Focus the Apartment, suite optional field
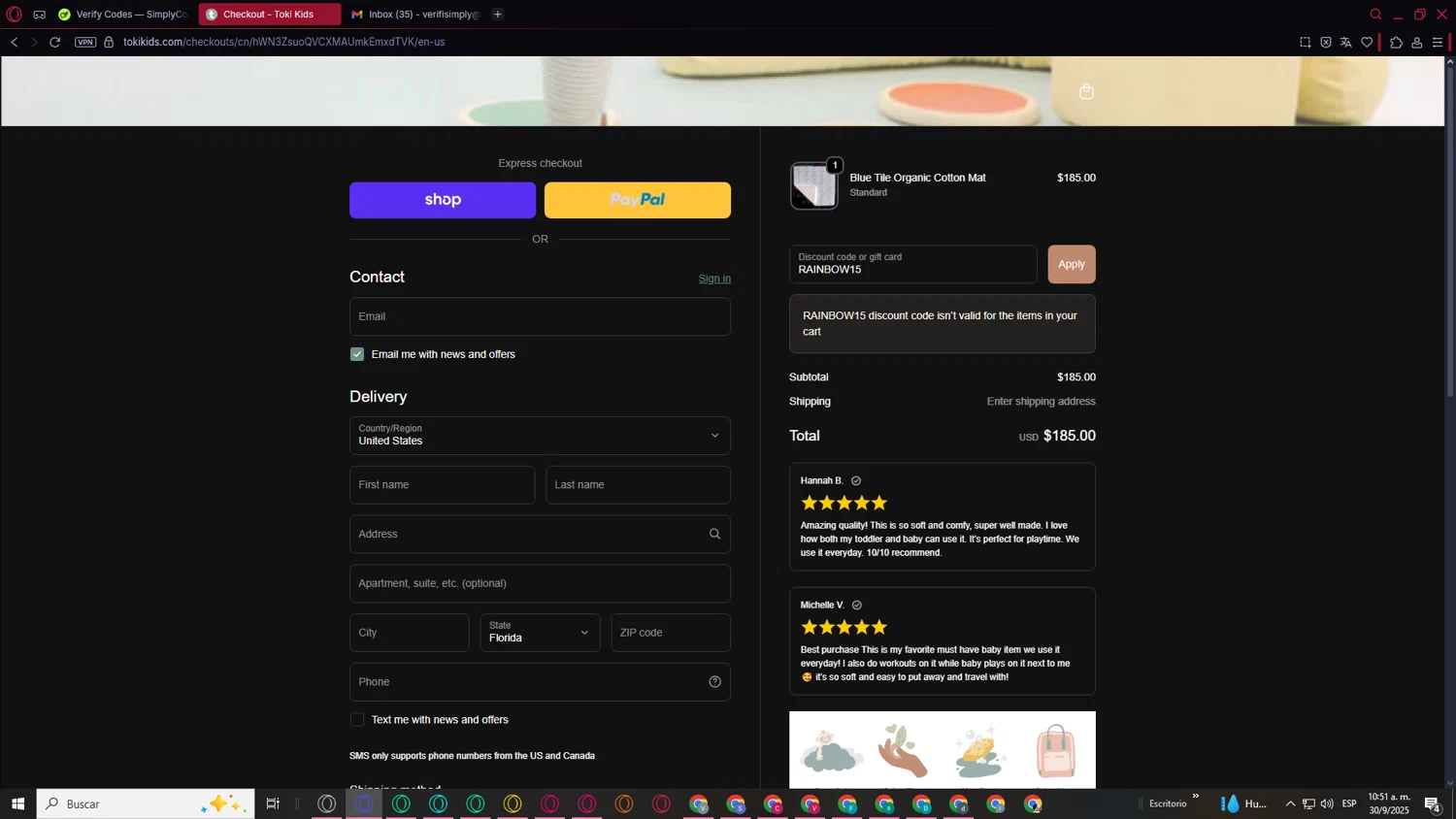 pos(540,583)
